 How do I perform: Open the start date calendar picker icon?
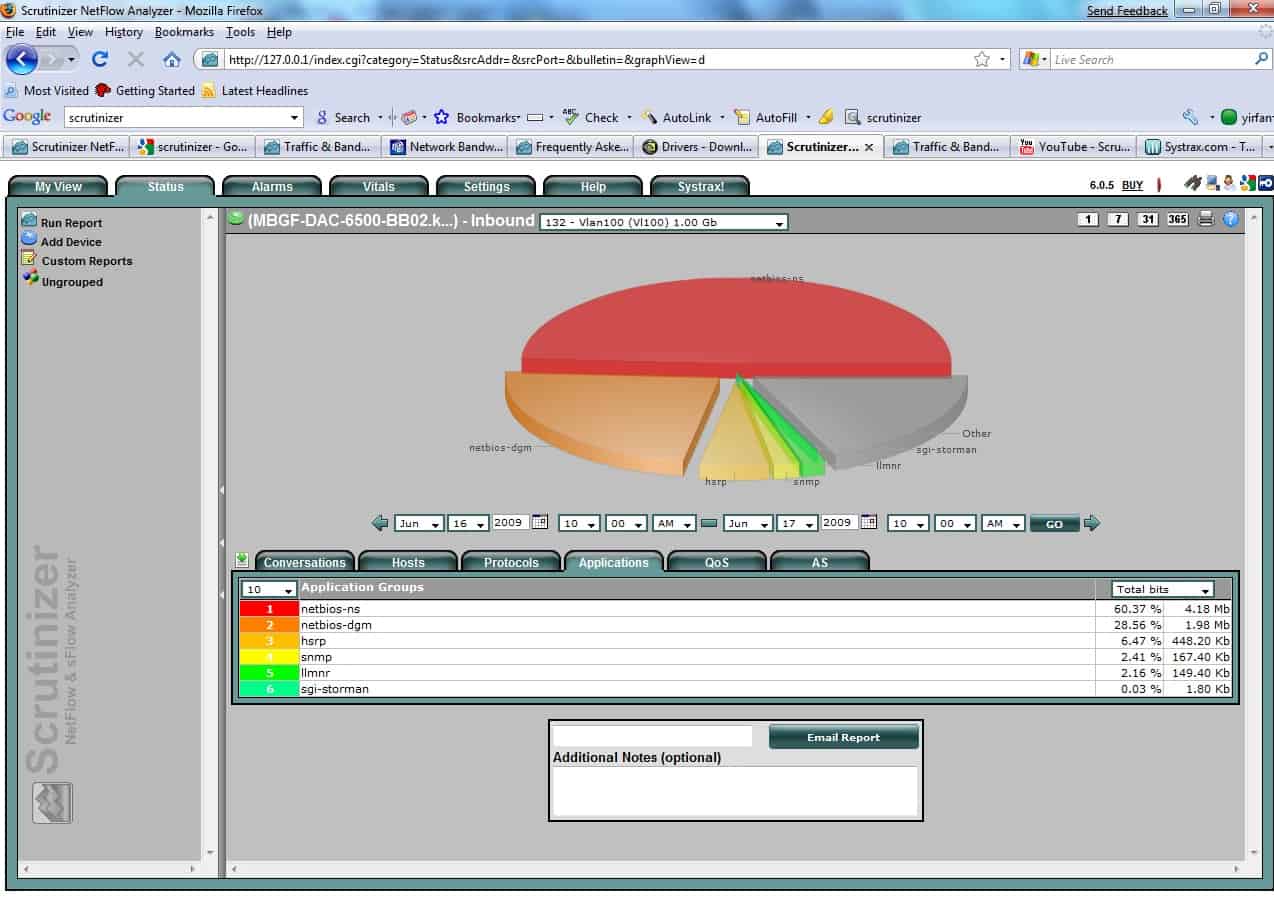(541, 522)
